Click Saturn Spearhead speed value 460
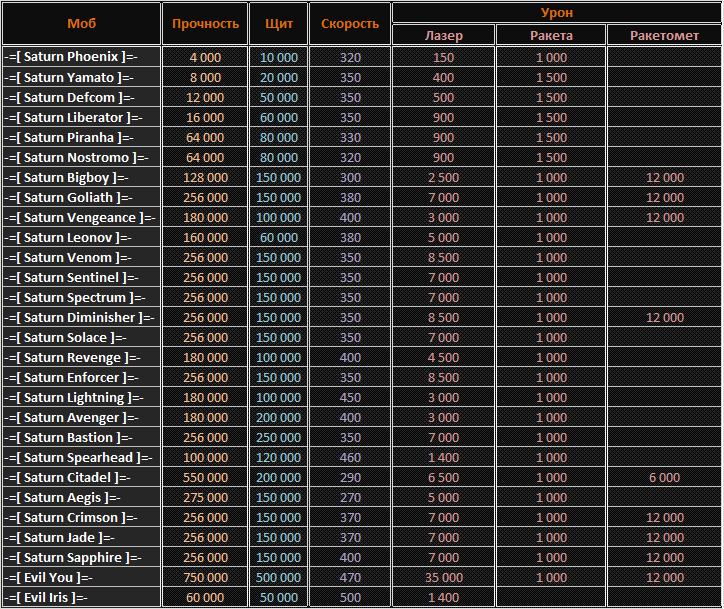The width and height of the screenshot is (724, 609). [350, 457]
